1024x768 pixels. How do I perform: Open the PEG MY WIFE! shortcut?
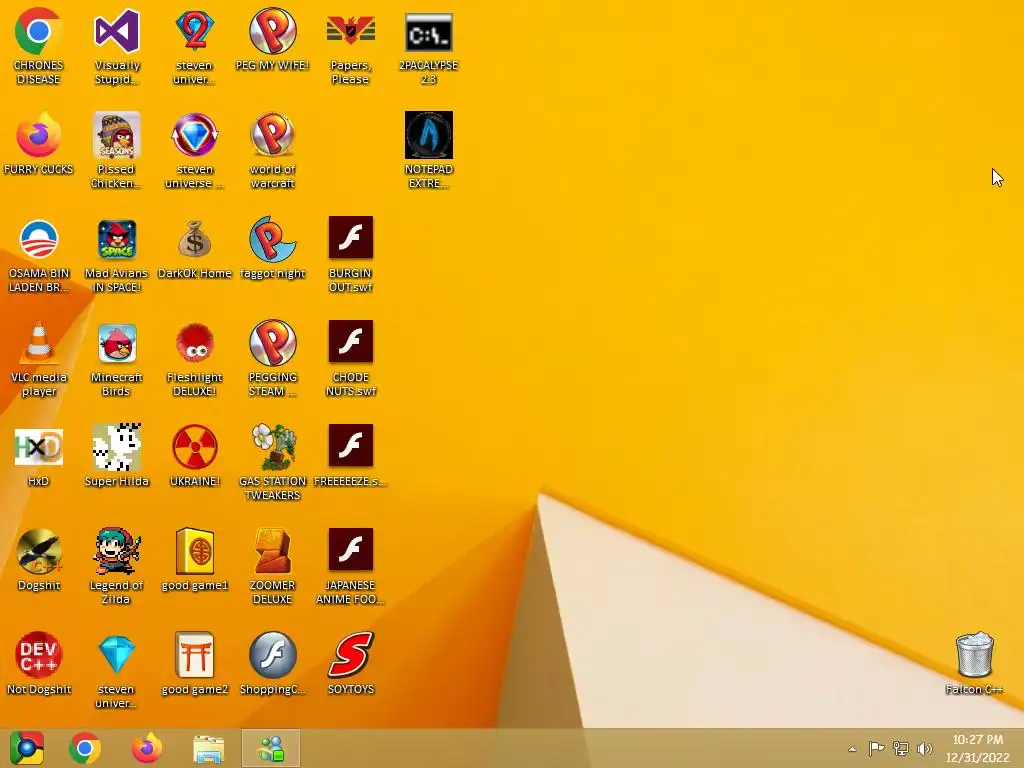272,31
